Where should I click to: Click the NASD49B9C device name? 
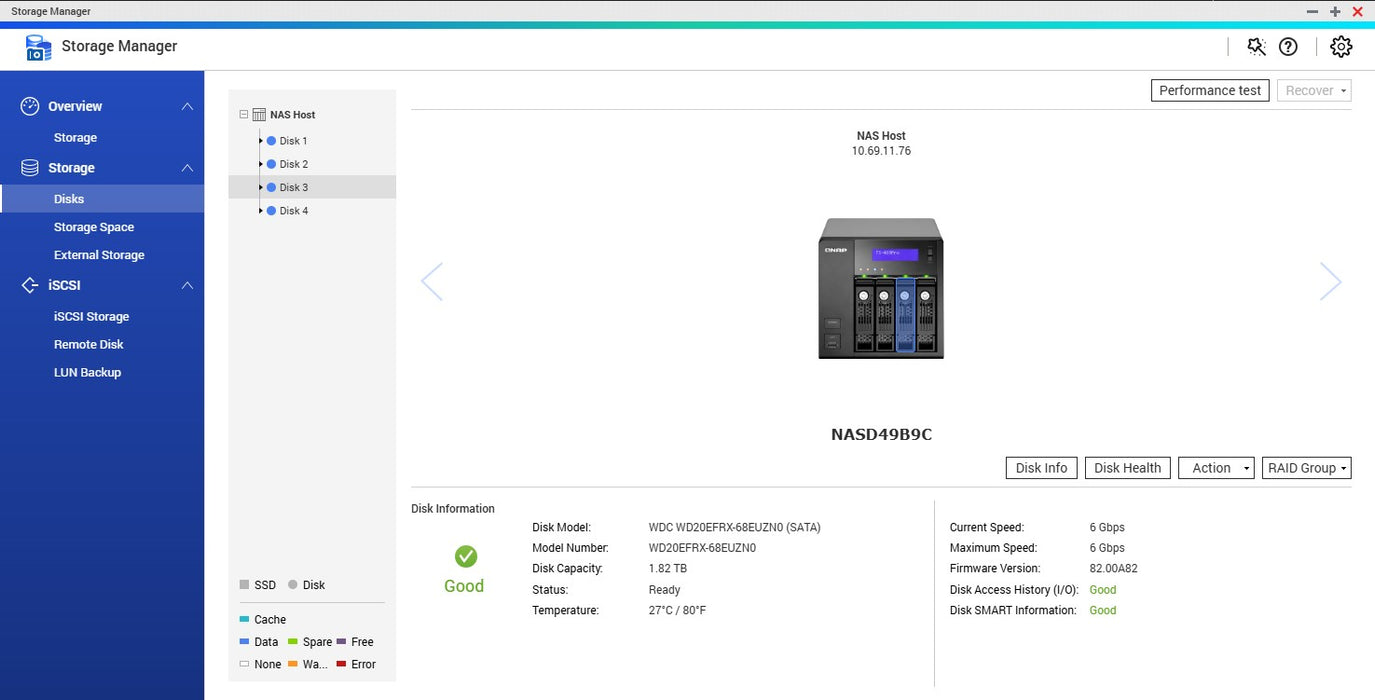point(881,435)
